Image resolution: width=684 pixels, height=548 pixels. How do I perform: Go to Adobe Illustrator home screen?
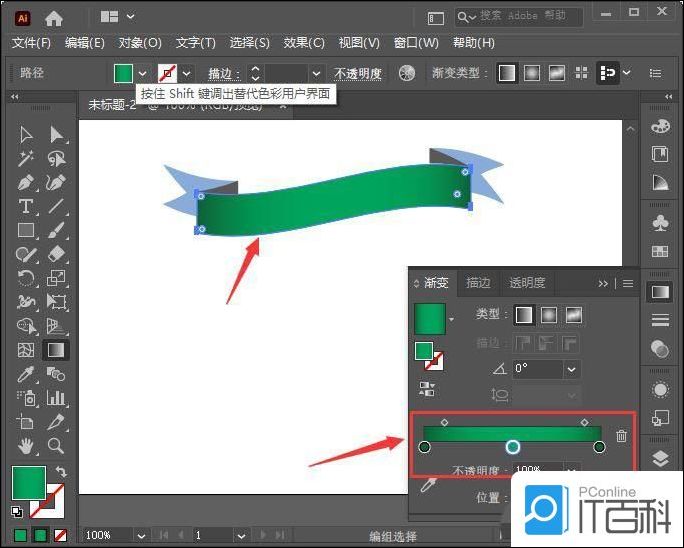(54, 18)
